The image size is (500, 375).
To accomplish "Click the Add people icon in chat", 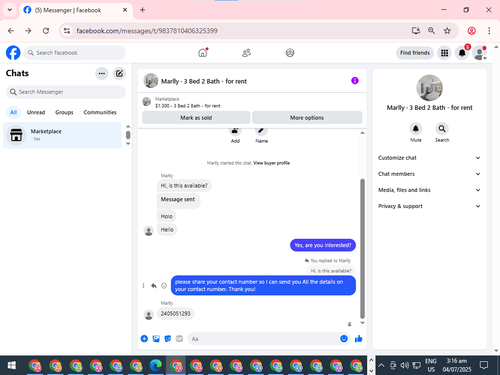I will click(x=235, y=131).
